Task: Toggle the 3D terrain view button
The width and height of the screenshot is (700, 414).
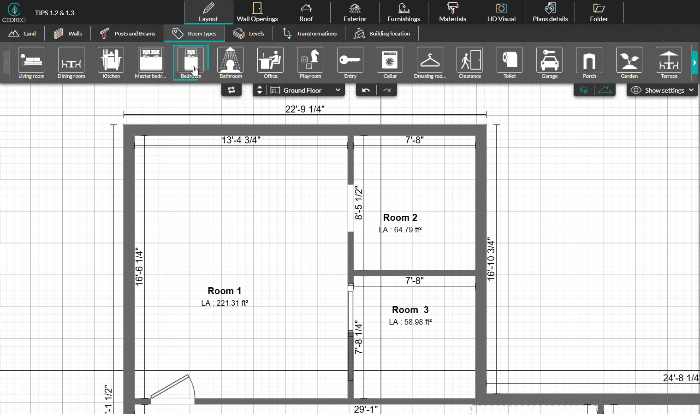Action: pos(603,90)
